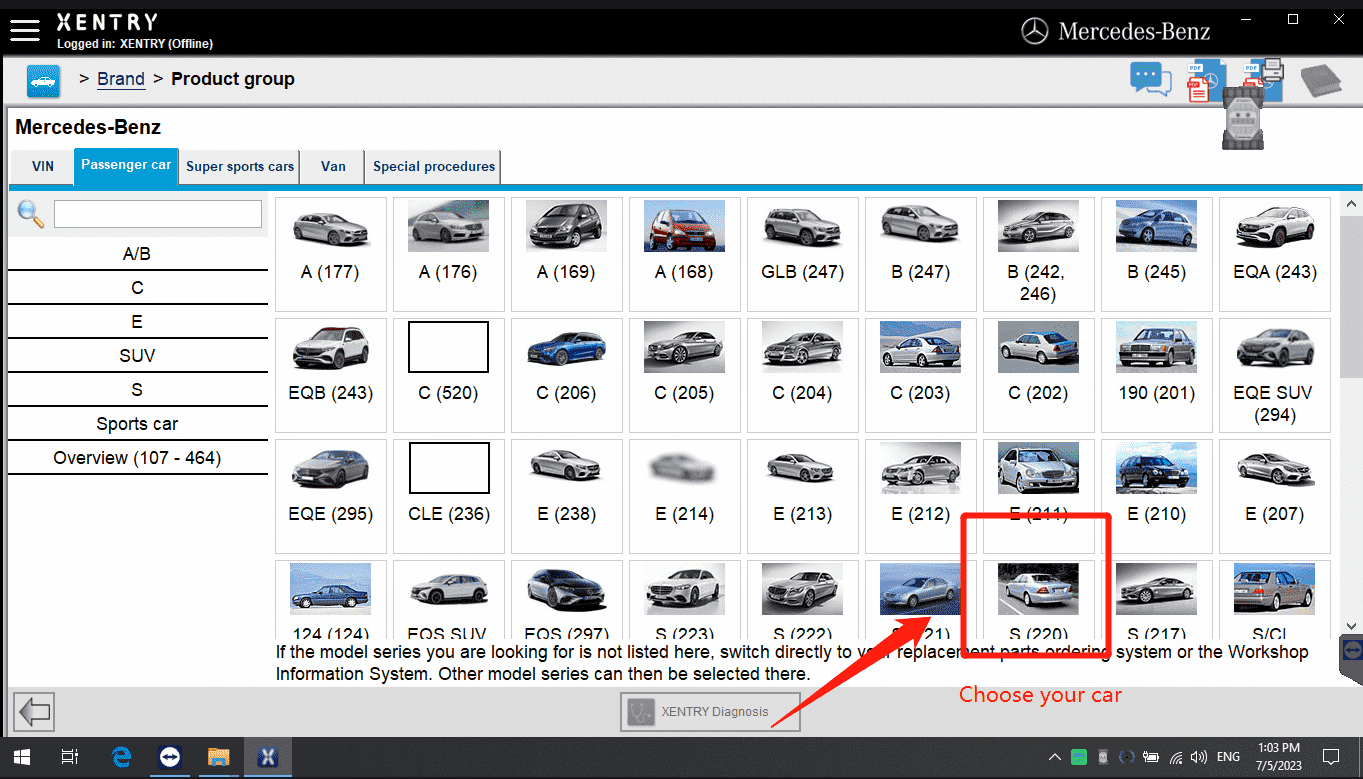Open the manual book icon
This screenshot has height=779, width=1363.
[1320, 80]
